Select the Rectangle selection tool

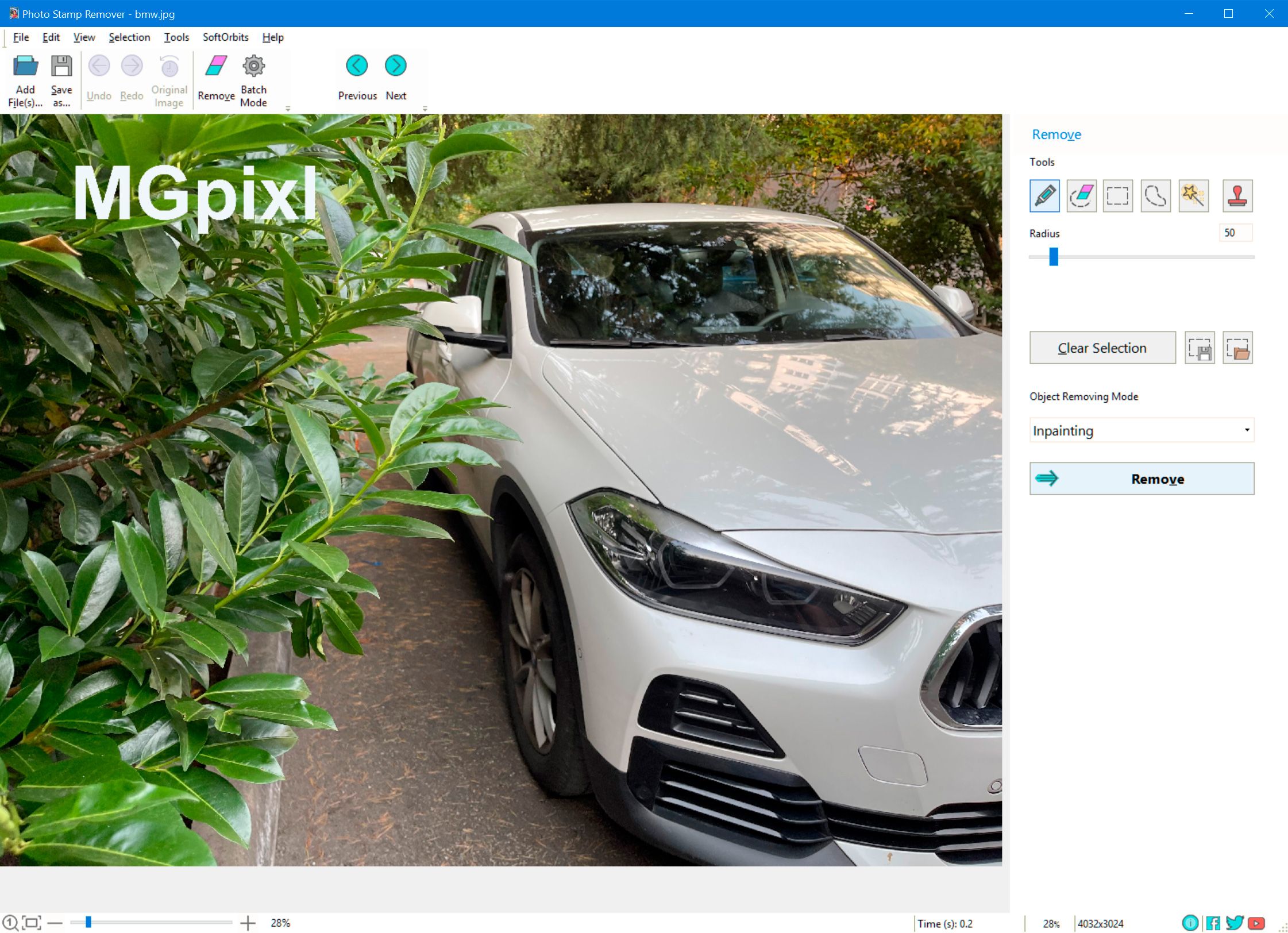(1118, 195)
